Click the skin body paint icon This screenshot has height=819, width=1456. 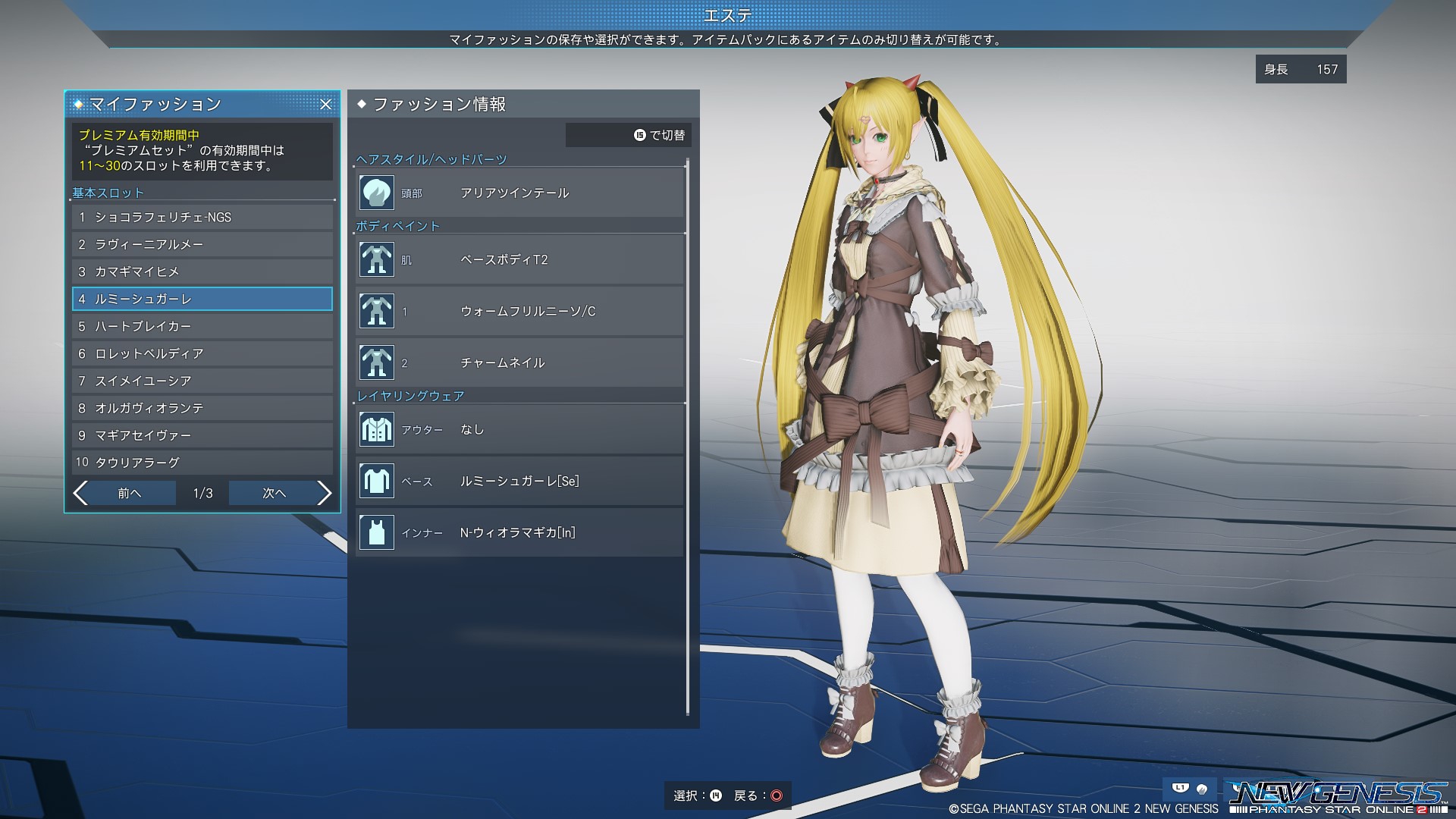tap(376, 259)
